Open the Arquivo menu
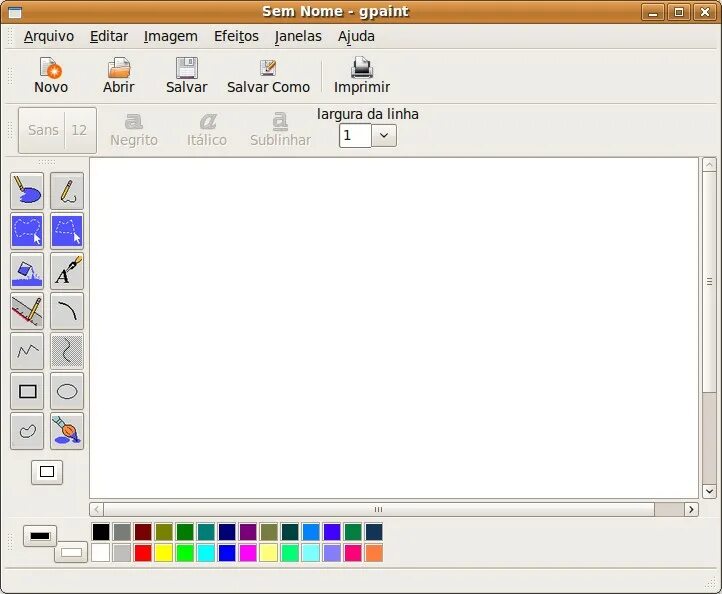 [x=49, y=36]
